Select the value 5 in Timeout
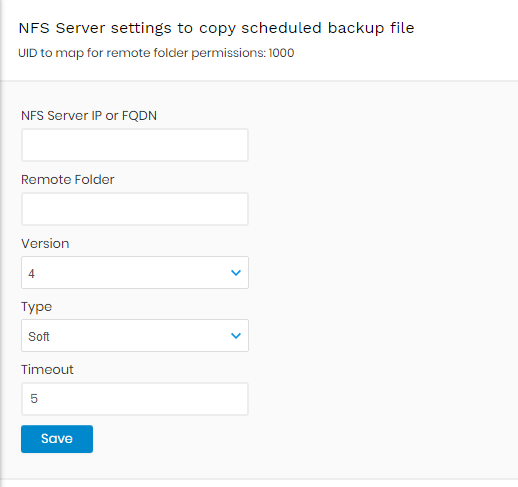The width and height of the screenshot is (518, 487). (x=34, y=399)
